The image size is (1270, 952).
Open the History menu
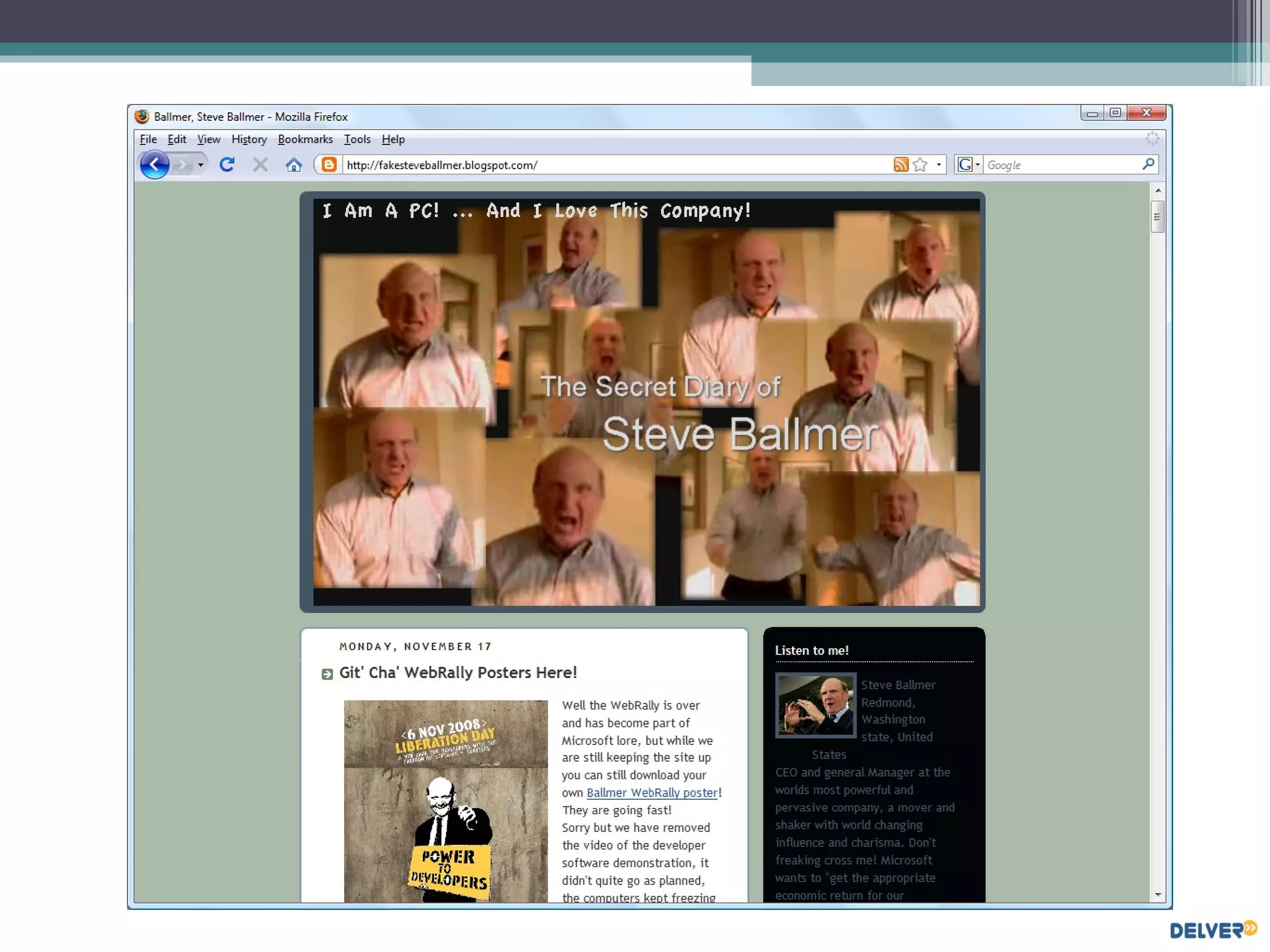pos(249,139)
